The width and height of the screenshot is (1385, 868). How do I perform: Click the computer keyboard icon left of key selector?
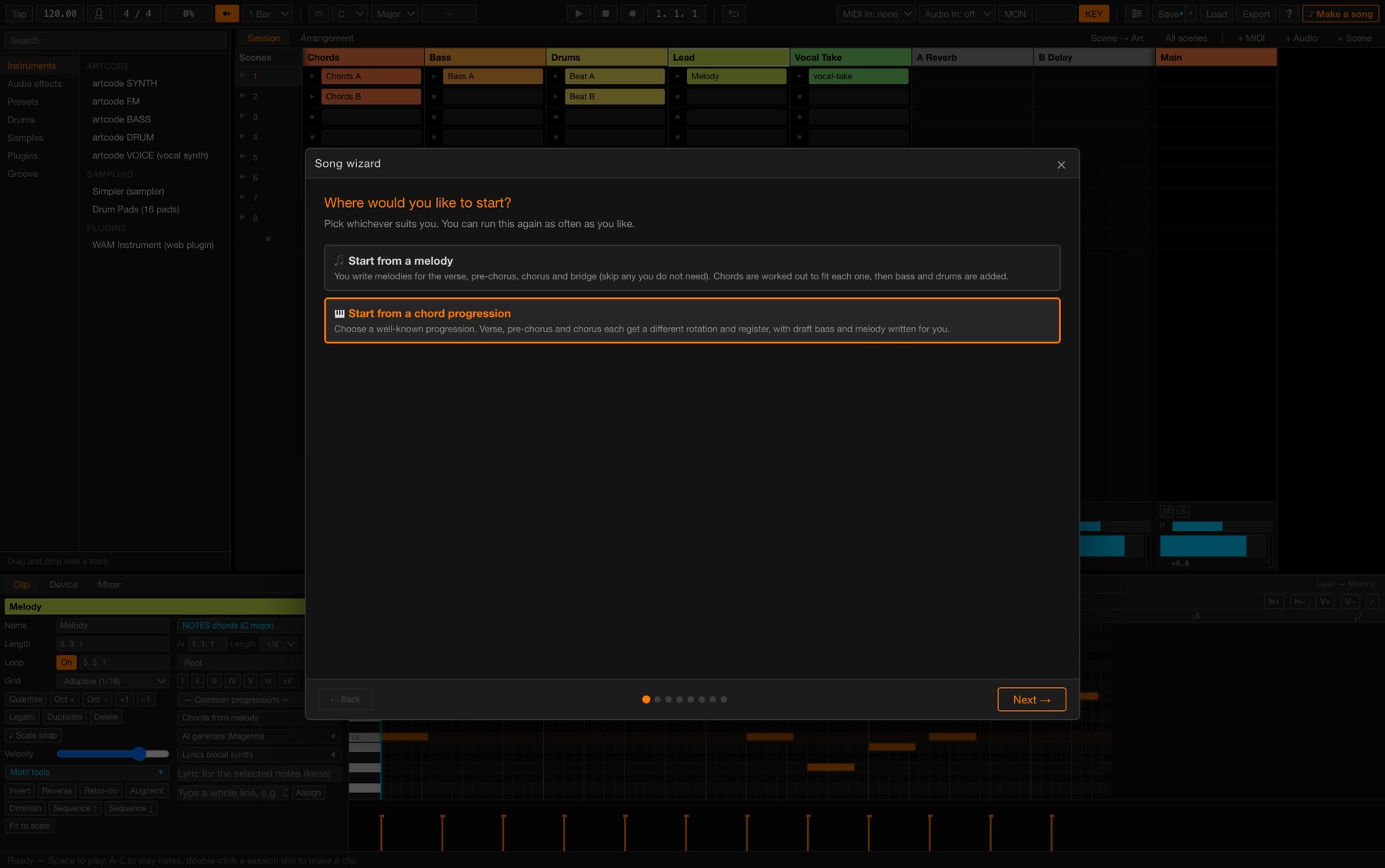pos(318,14)
